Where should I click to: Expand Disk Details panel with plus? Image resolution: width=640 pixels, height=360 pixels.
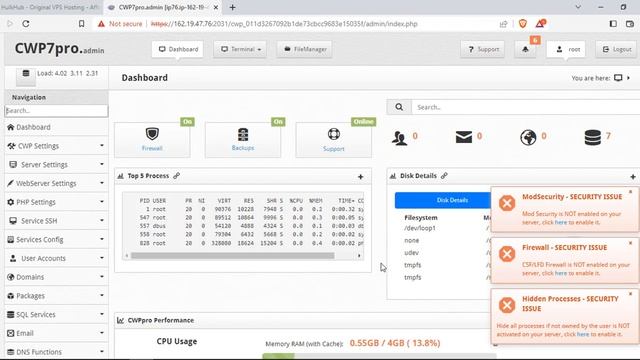pos(633,177)
